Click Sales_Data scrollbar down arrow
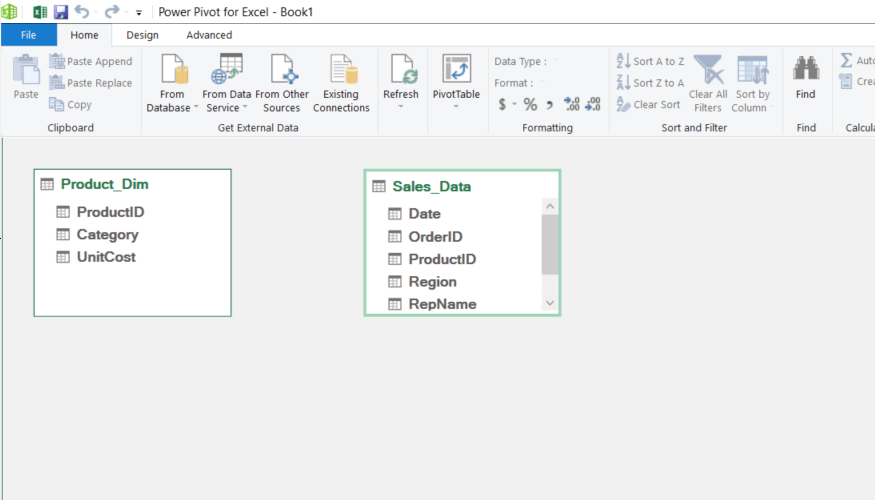This screenshot has width=875, height=500. click(550, 303)
